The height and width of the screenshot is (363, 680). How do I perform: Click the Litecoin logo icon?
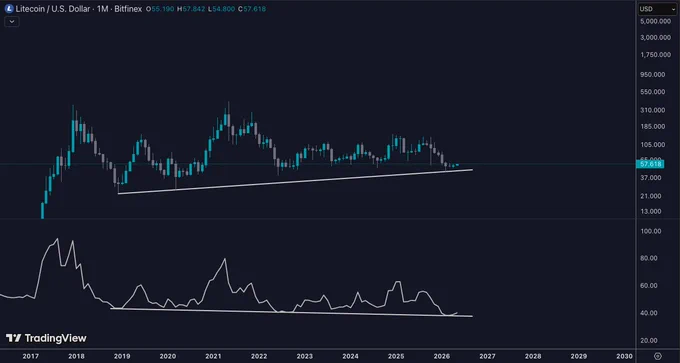[9, 9]
